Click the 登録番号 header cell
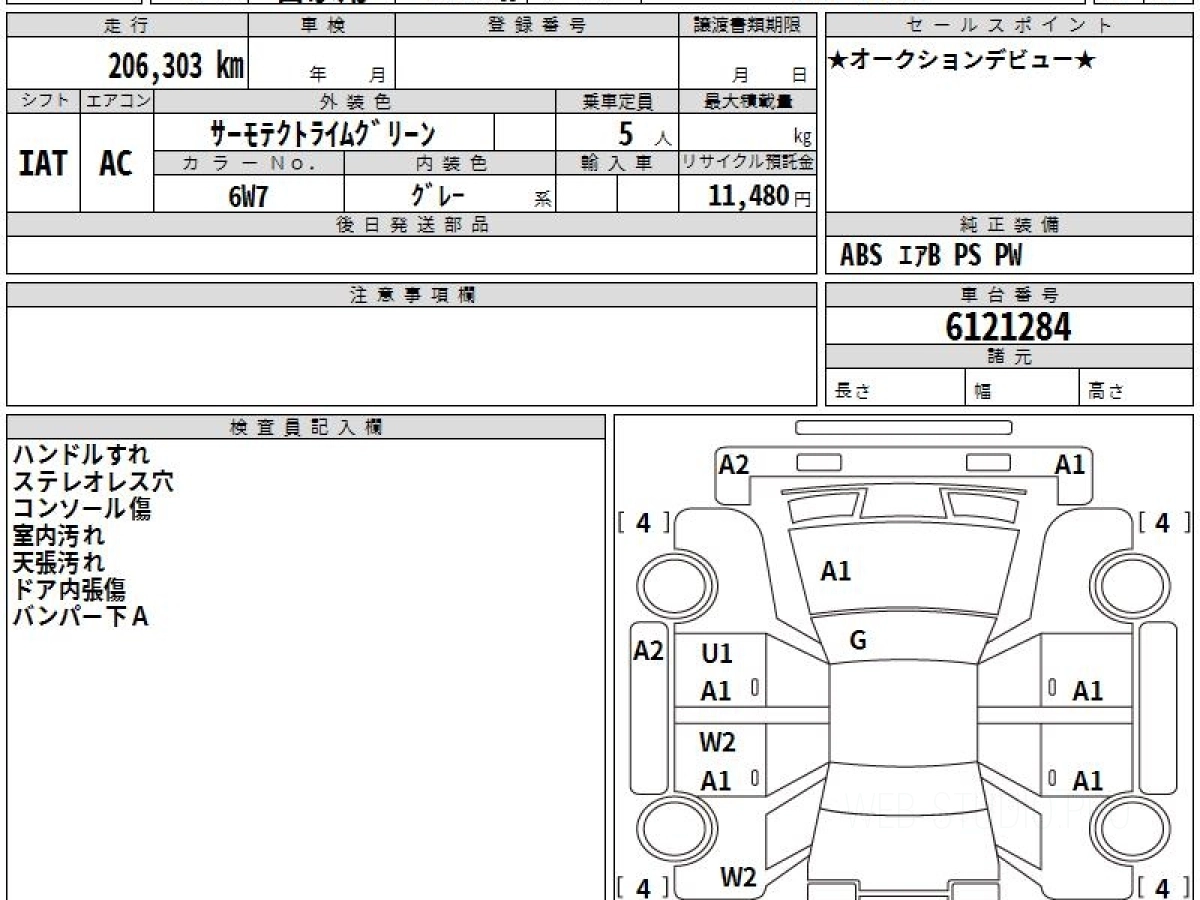1200x900 pixels. pos(537,26)
